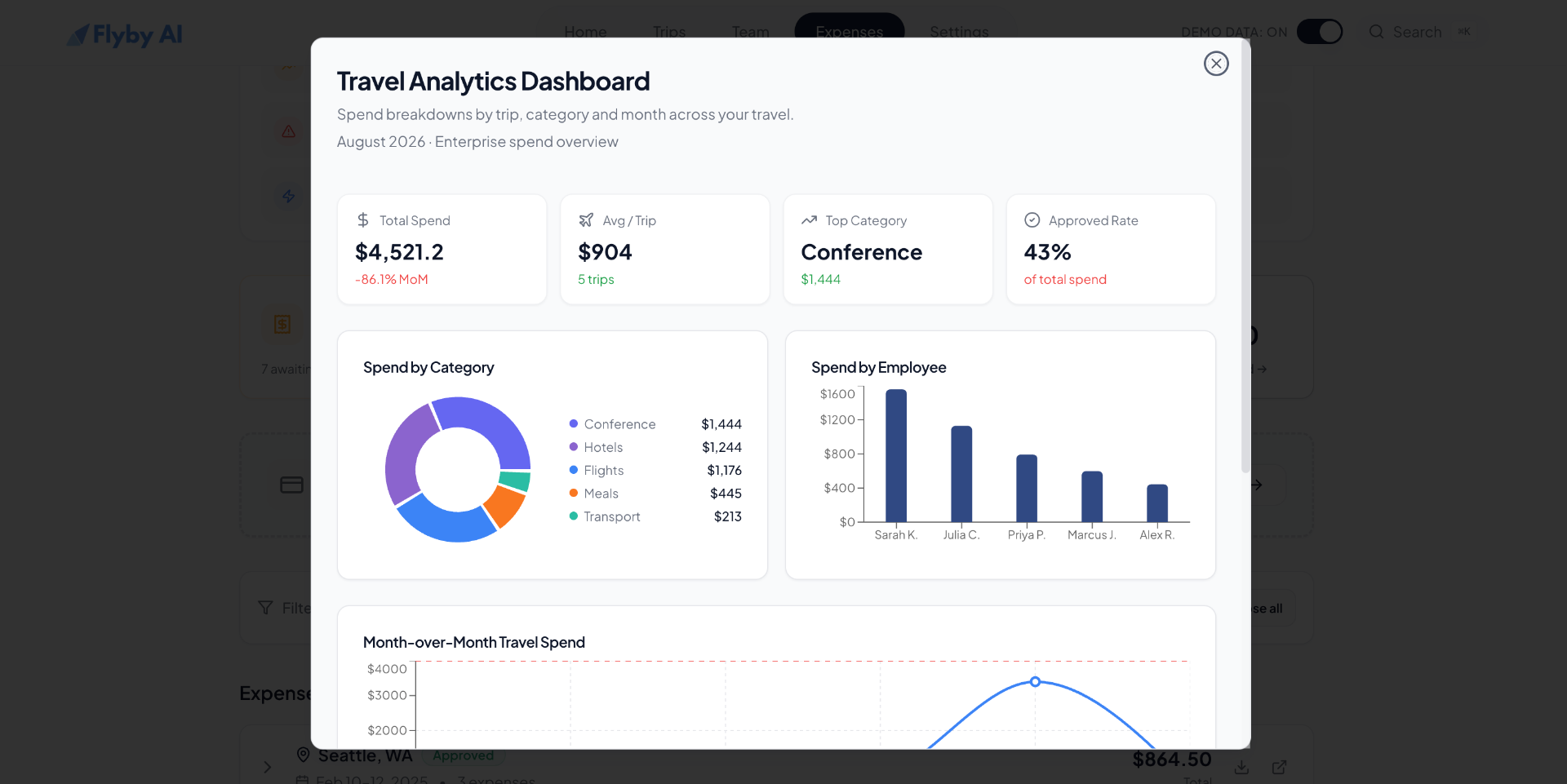1567x784 pixels.
Task: Click the $4,521.2 total spend value
Action: (400, 252)
